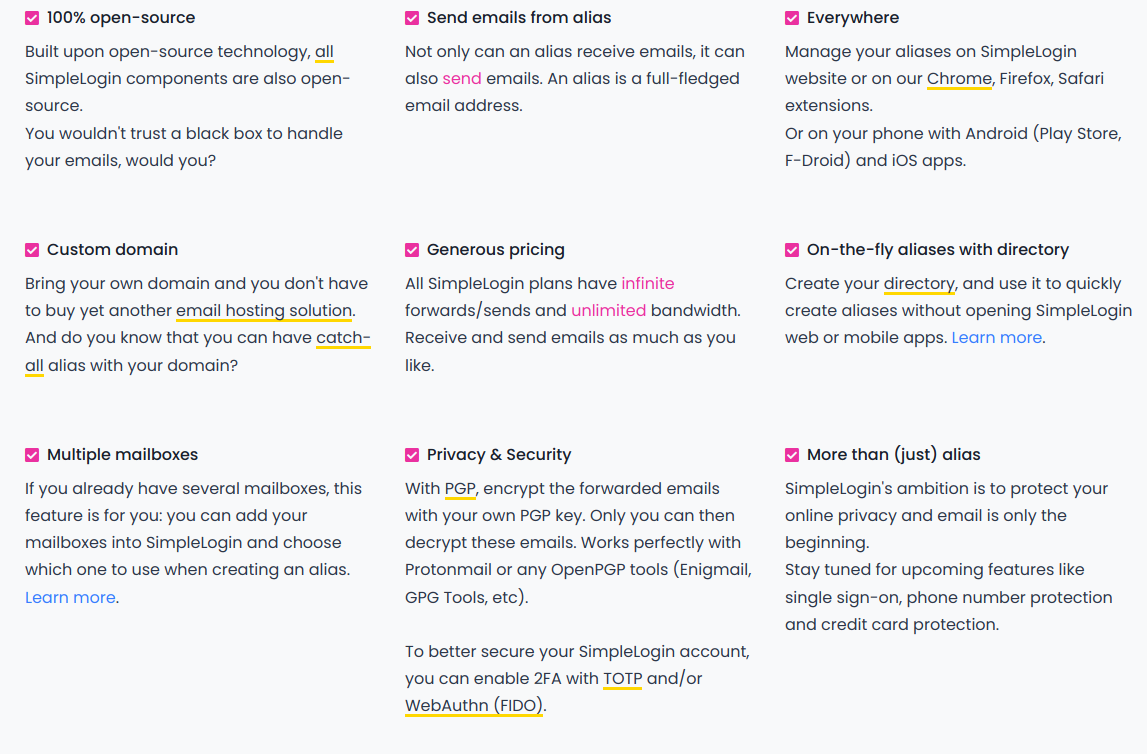Viewport: 1147px width, 754px height.
Task: Click the checkbox icon beside Privacy & Security
Action: pyautogui.click(x=412, y=455)
